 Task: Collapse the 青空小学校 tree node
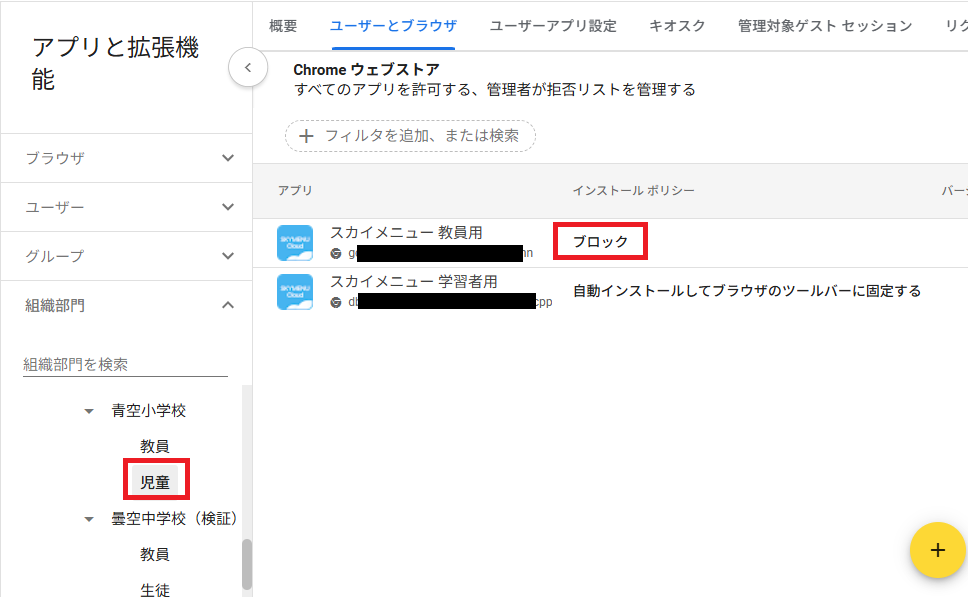[x=90, y=411]
